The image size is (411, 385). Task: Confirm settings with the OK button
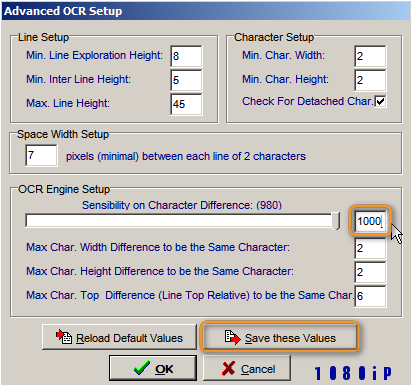[153, 368]
